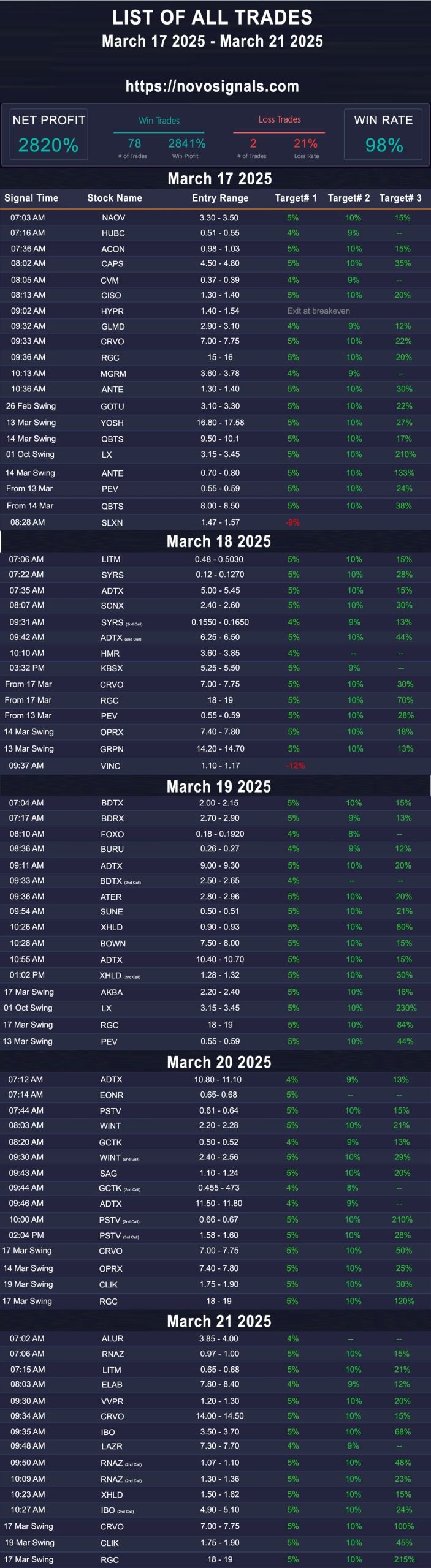This screenshot has width=431, height=1568.
Task: Click the Stock Name column header
Action: (x=115, y=198)
